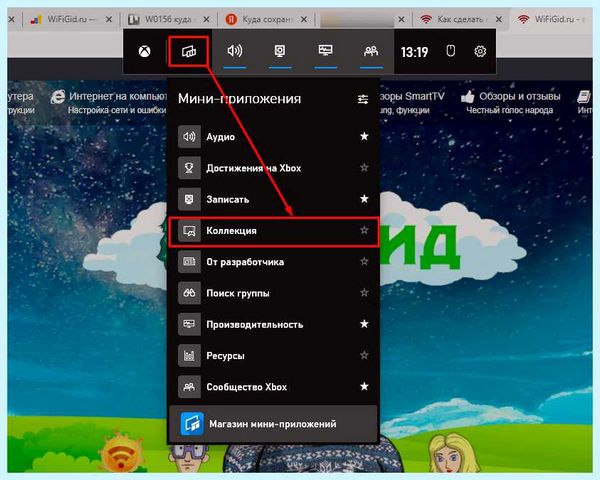Viewport: 600px width, 480px height.
Task: Click the Записать capture icon
Action: [x=189, y=199]
